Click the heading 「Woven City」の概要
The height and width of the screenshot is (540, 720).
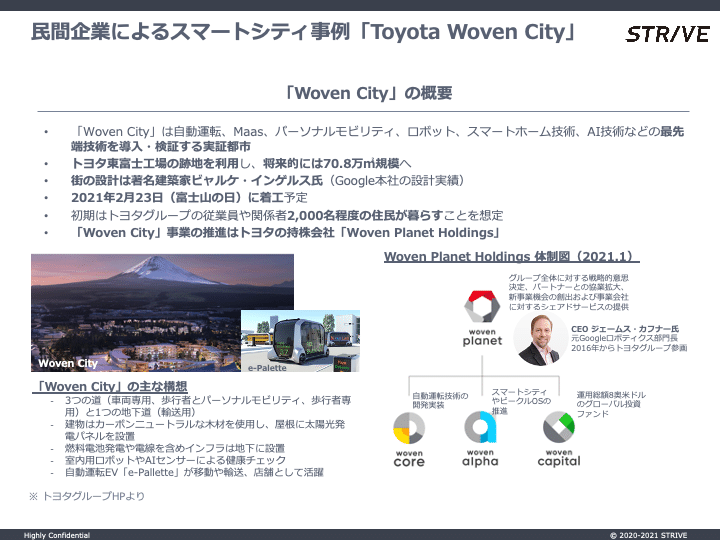pyautogui.click(x=368, y=93)
